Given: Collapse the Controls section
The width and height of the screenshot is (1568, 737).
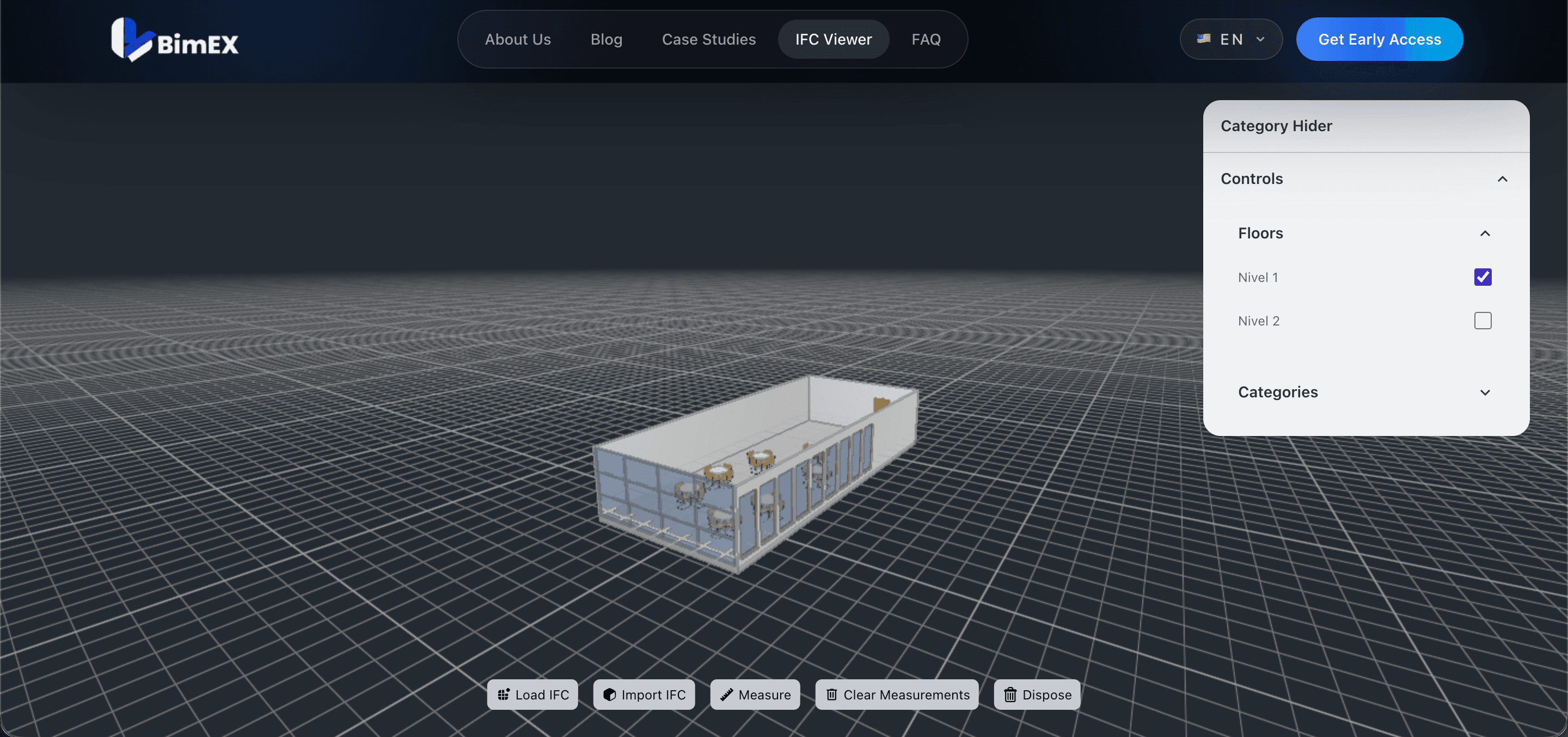Looking at the screenshot, I should 1502,179.
